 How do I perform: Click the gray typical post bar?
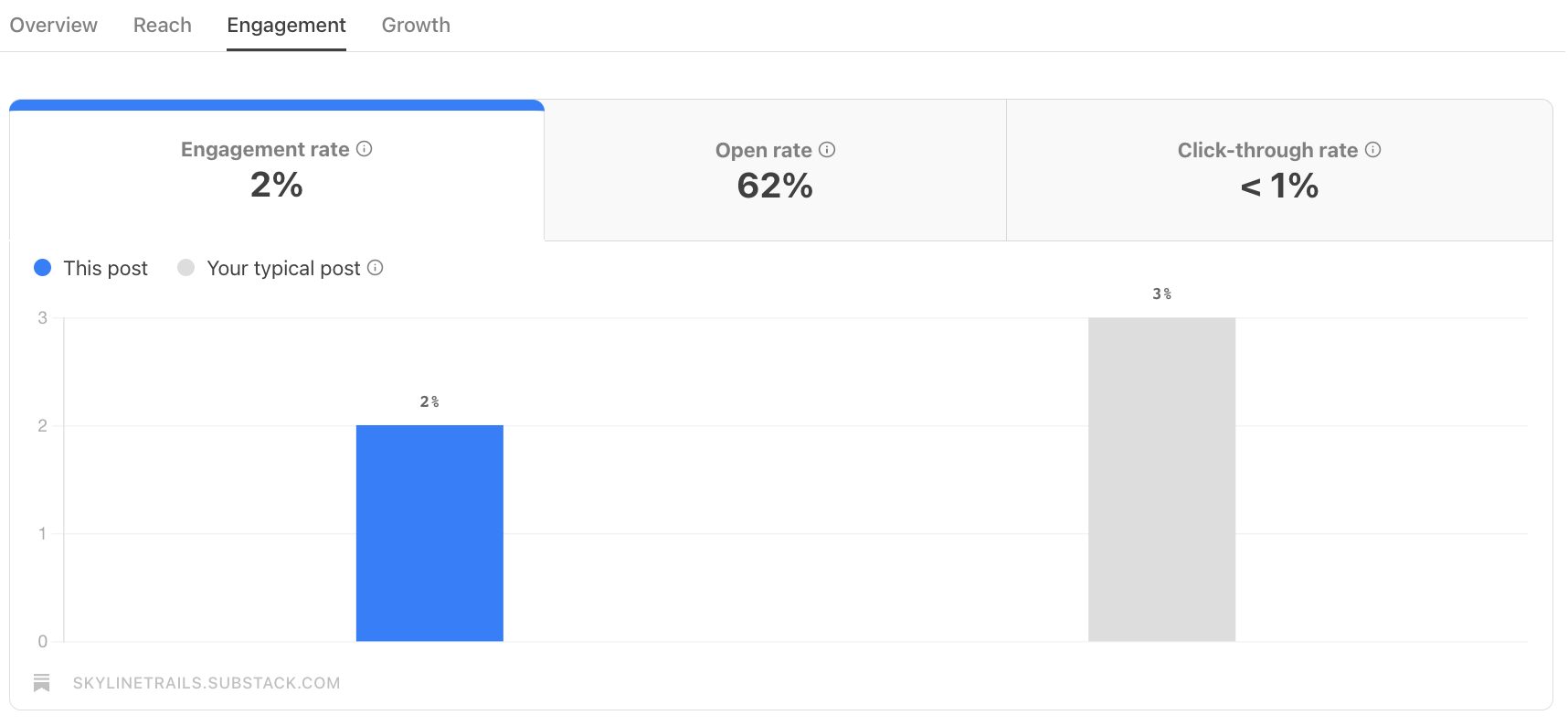pos(1161,479)
